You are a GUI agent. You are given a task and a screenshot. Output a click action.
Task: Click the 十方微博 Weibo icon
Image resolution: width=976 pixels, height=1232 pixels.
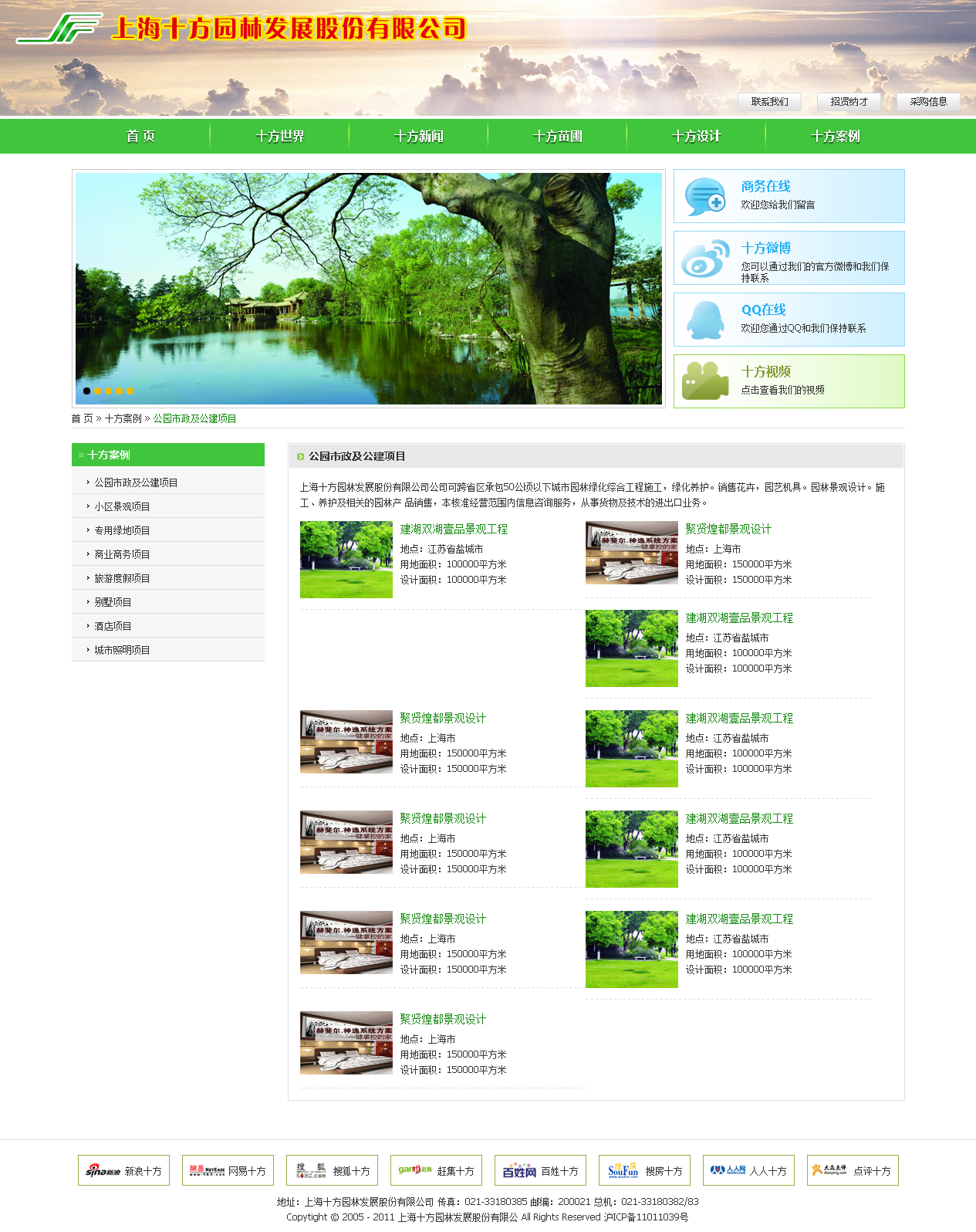coord(705,259)
